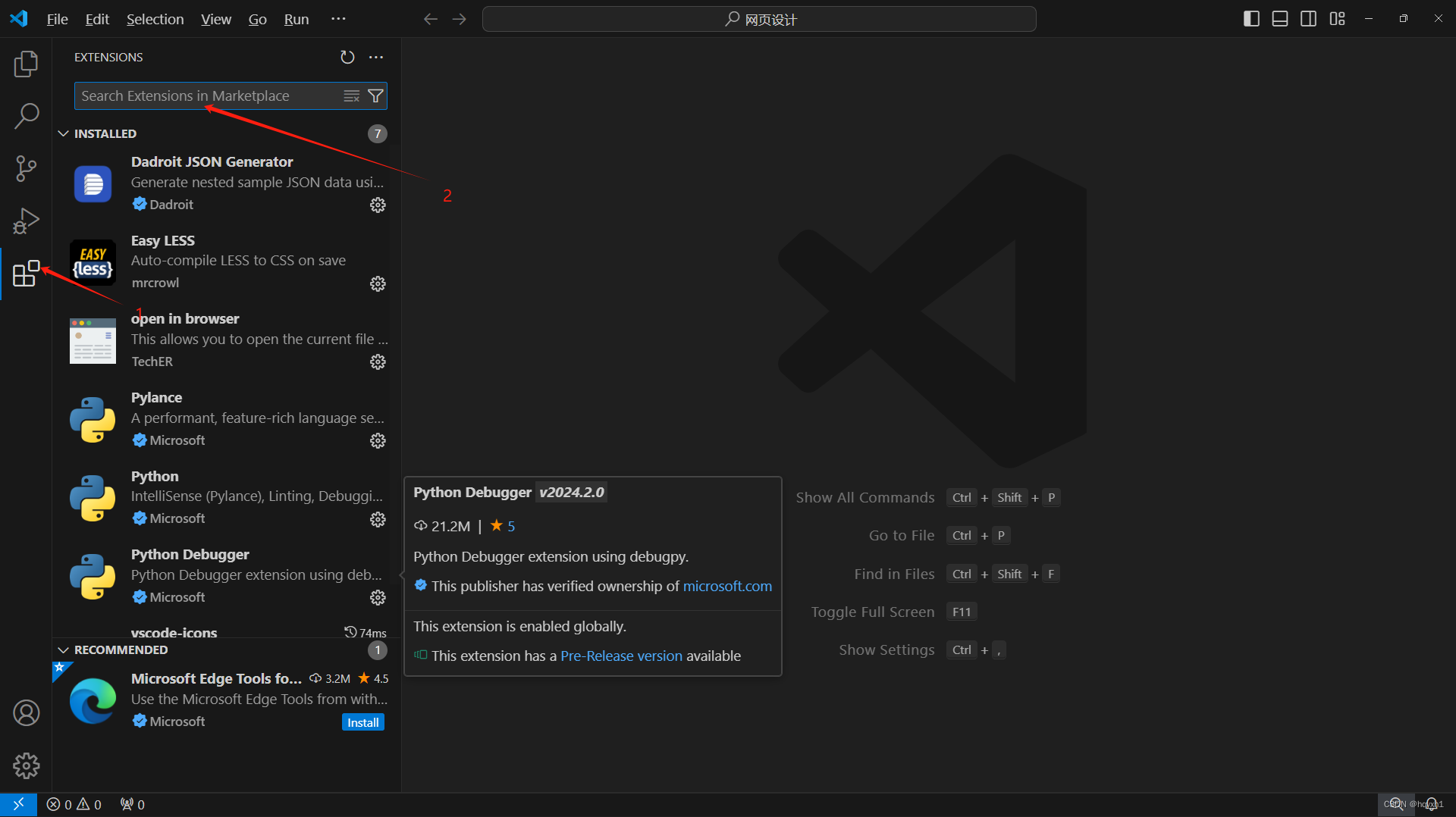Select the Extensions view icon
The height and width of the screenshot is (817, 1456).
(26, 273)
